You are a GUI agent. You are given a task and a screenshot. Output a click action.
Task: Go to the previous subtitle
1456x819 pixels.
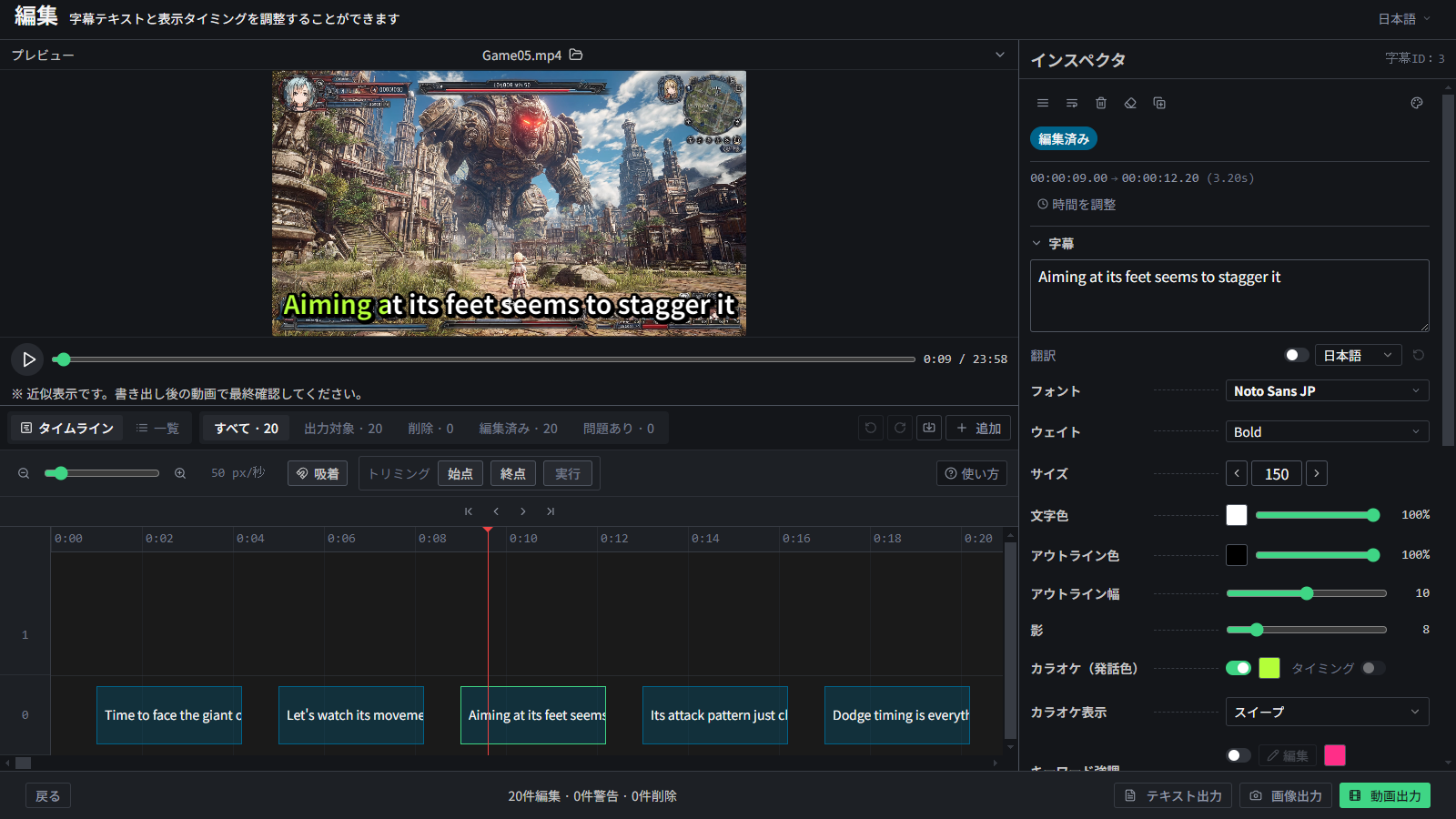coord(496,511)
